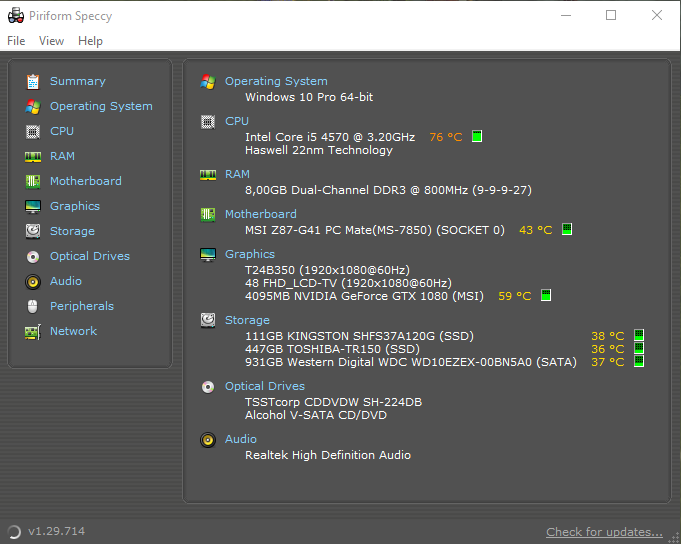Click the Audio speaker icon in sidebar
This screenshot has height=544, width=681.
point(33,282)
